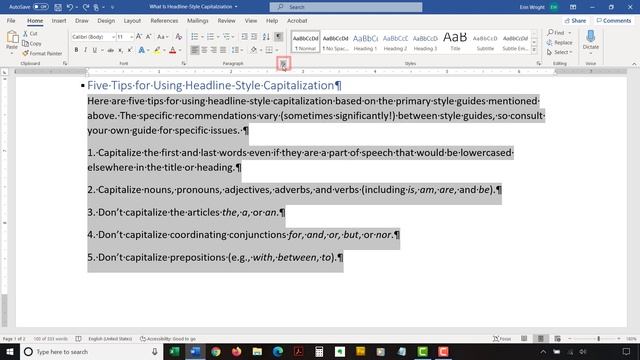Open Chrome from the taskbar
Screen dimensions: 640x360
216,352
